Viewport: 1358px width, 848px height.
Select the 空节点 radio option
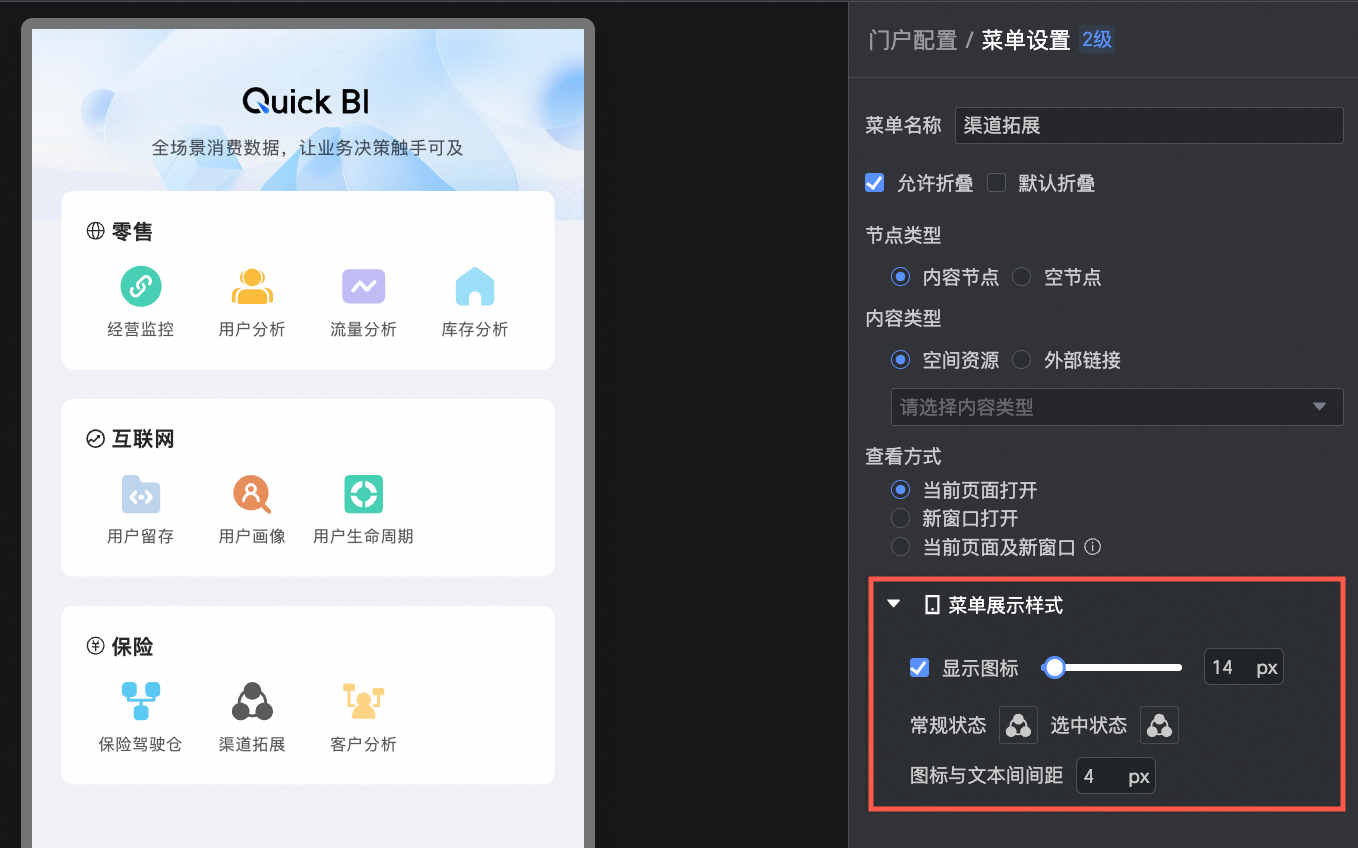[1022, 277]
